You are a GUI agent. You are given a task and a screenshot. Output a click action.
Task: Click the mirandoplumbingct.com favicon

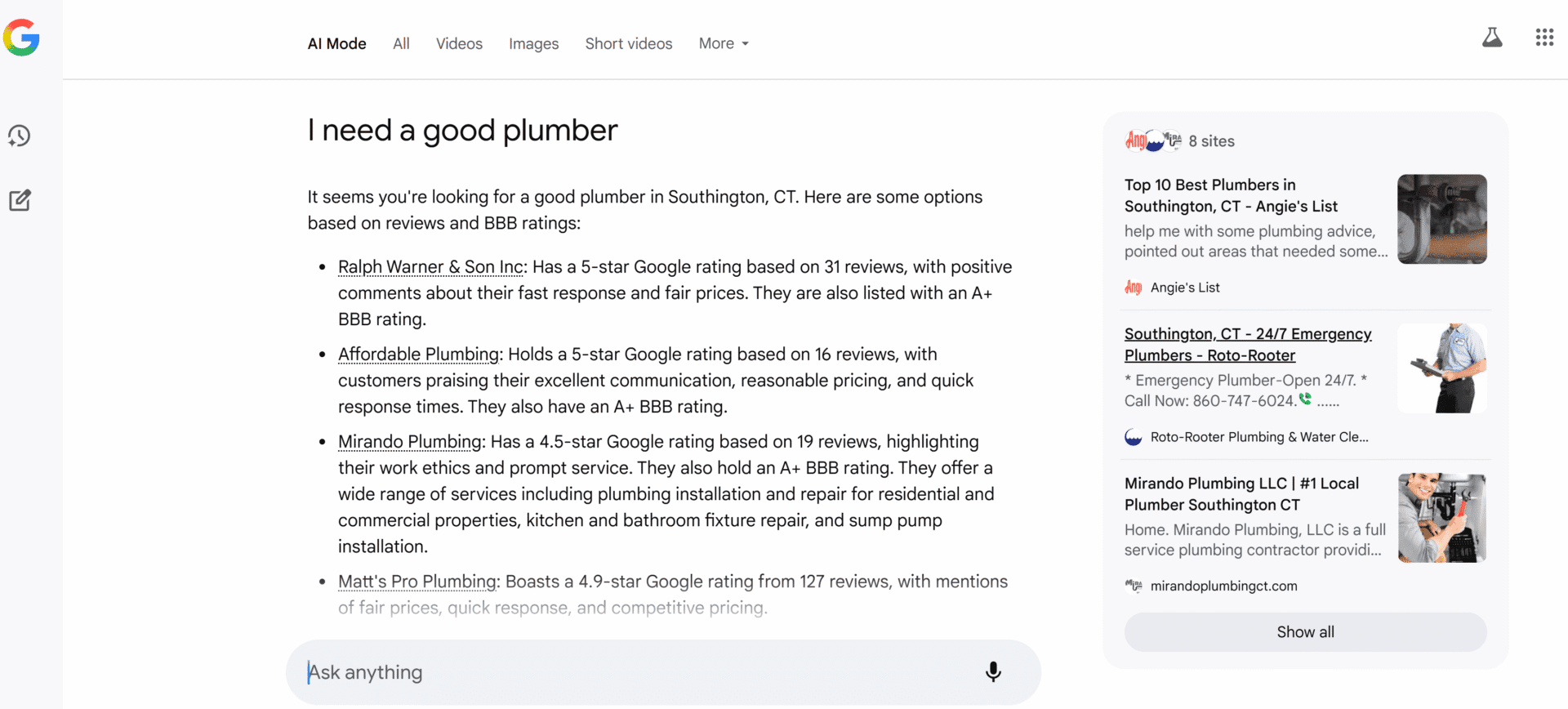point(1134,586)
